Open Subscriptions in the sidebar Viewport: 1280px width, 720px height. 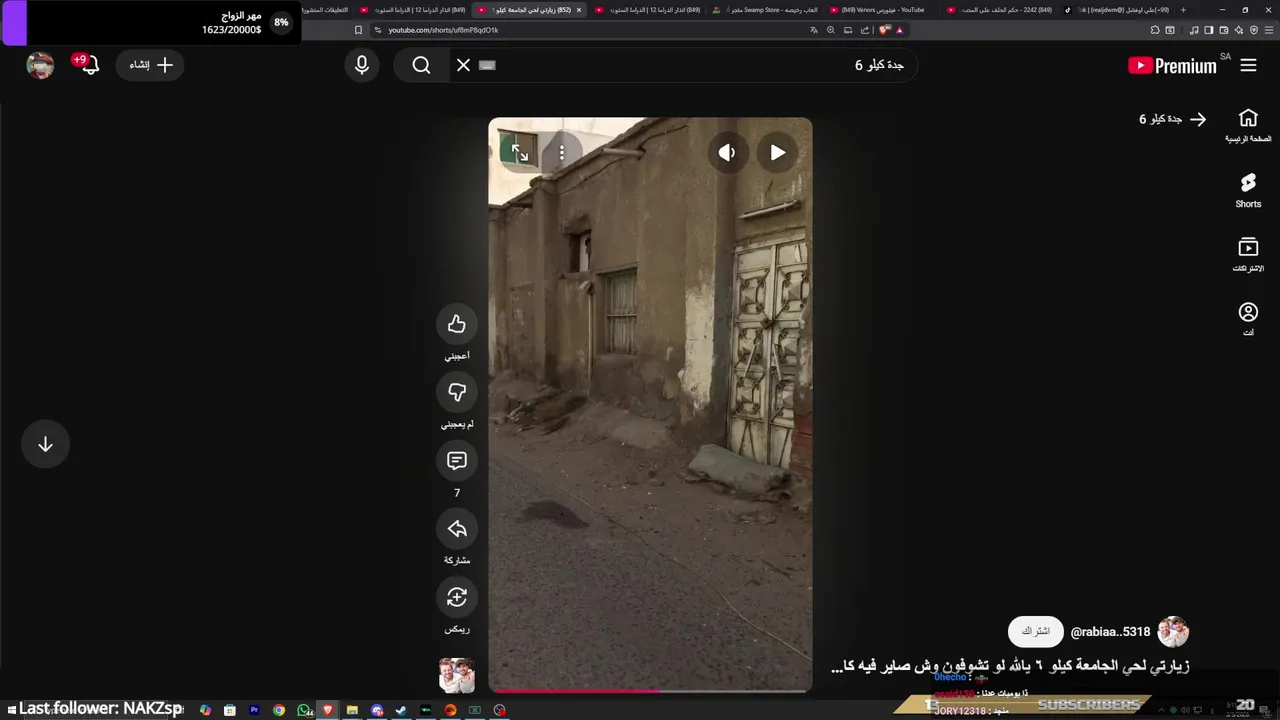[1248, 254]
